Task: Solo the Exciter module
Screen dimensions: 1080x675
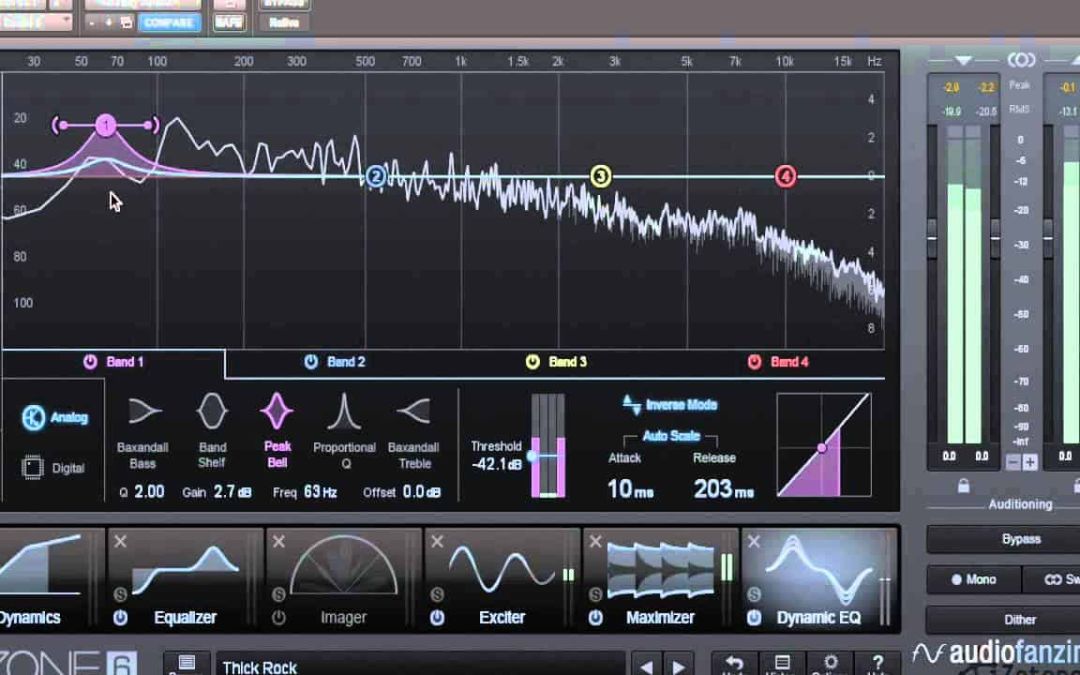Action: [437, 594]
